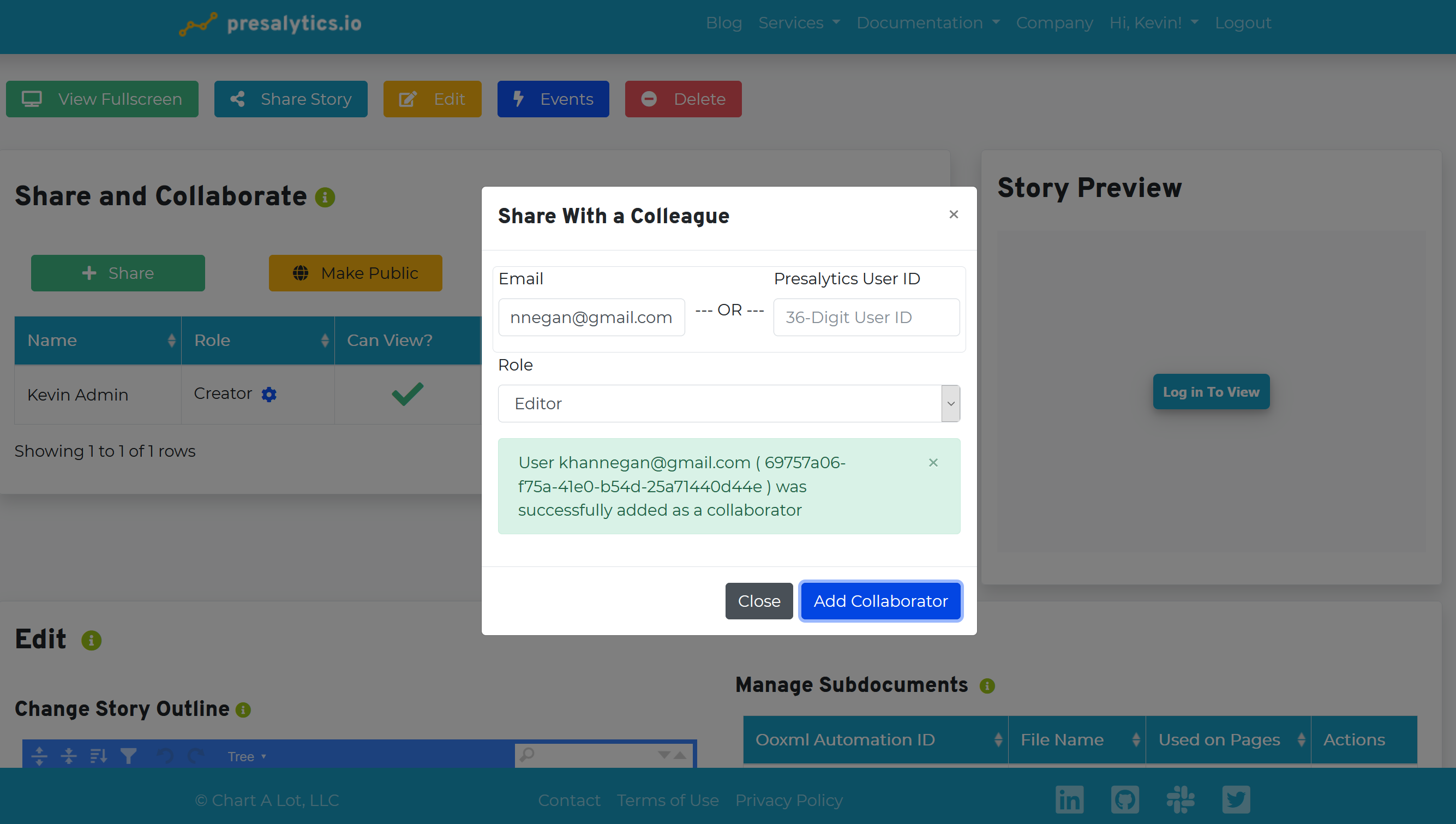Open the LinkedIn footer icon
Viewport: 1456px width, 824px height.
coord(1069,799)
